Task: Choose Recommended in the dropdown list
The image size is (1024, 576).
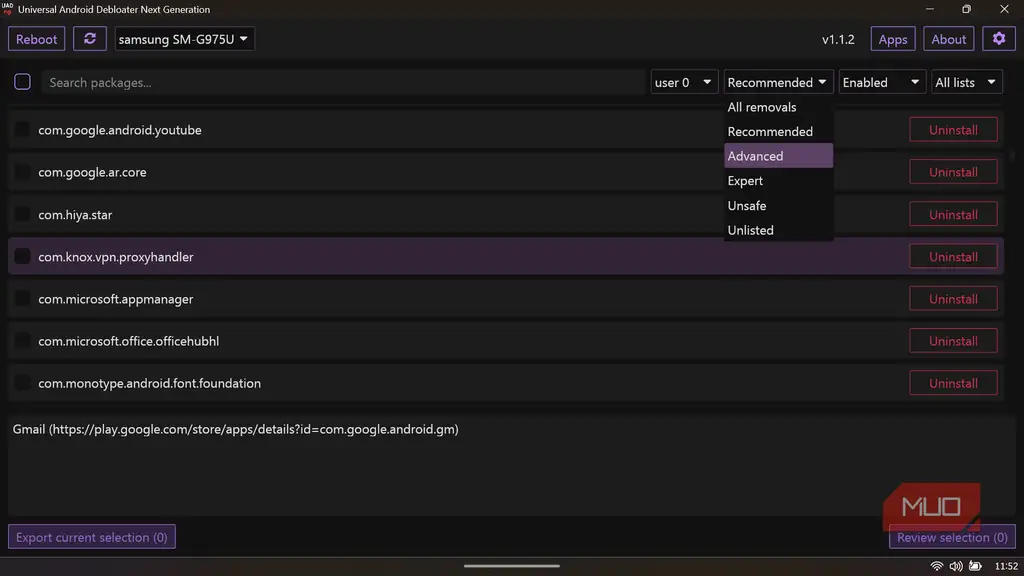Action: (778, 131)
